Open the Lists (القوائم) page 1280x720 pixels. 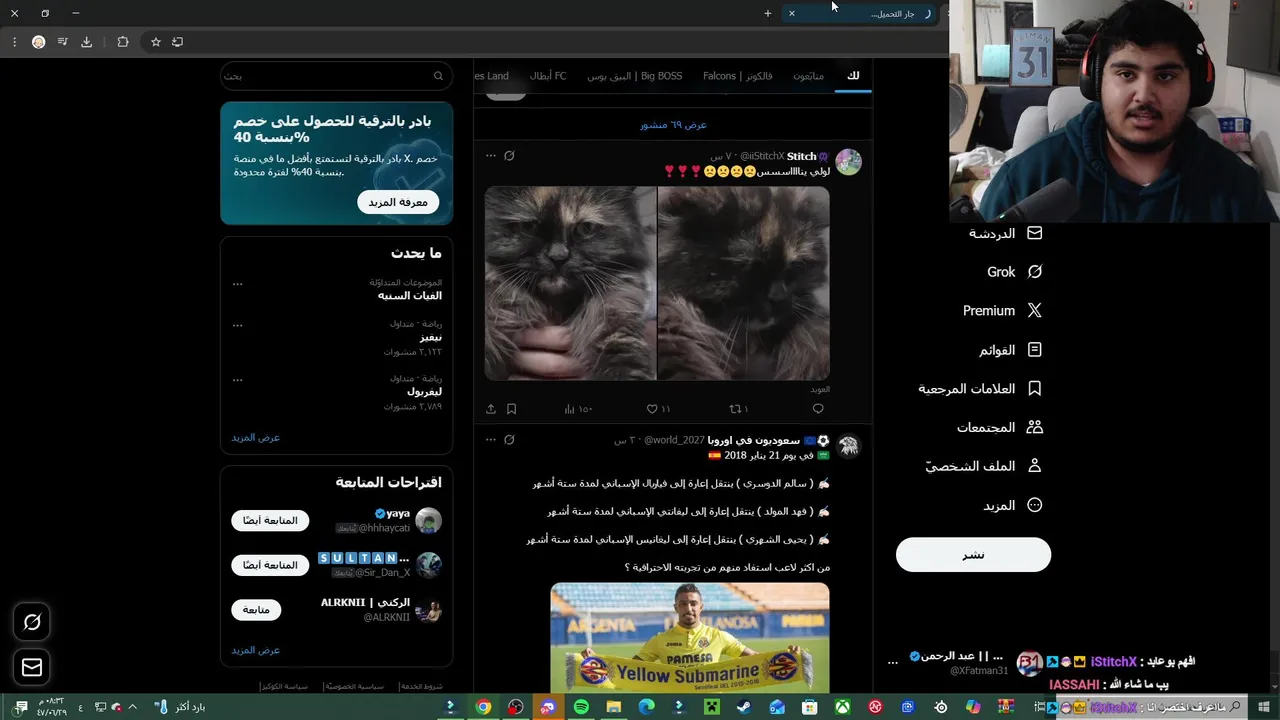coord(1010,350)
